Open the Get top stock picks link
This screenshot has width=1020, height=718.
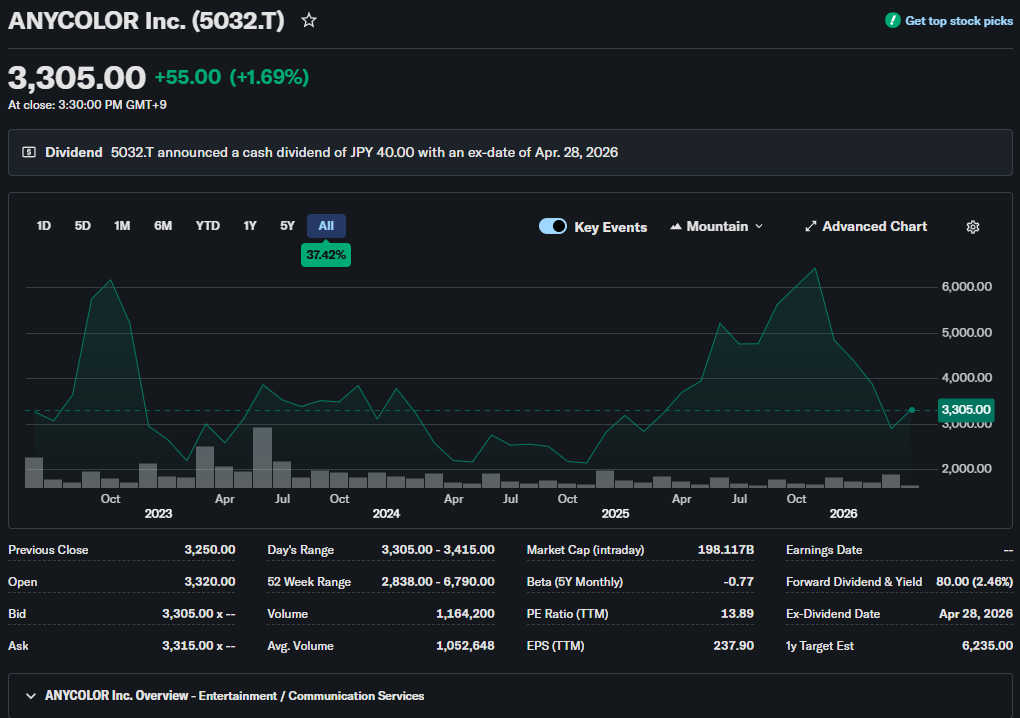point(958,21)
